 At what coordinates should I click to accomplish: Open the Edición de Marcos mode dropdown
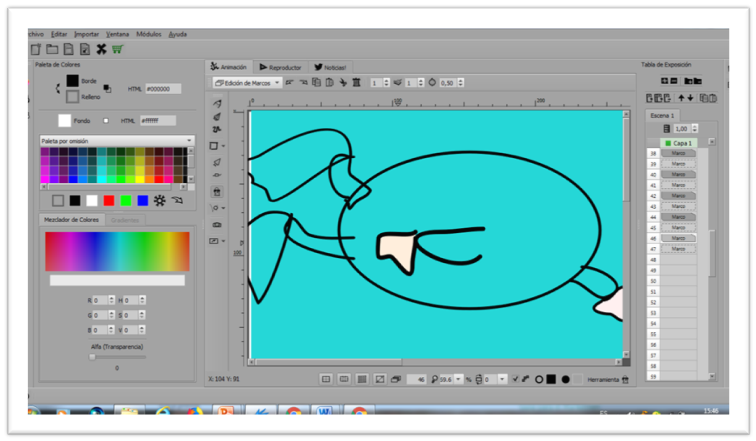pos(247,83)
